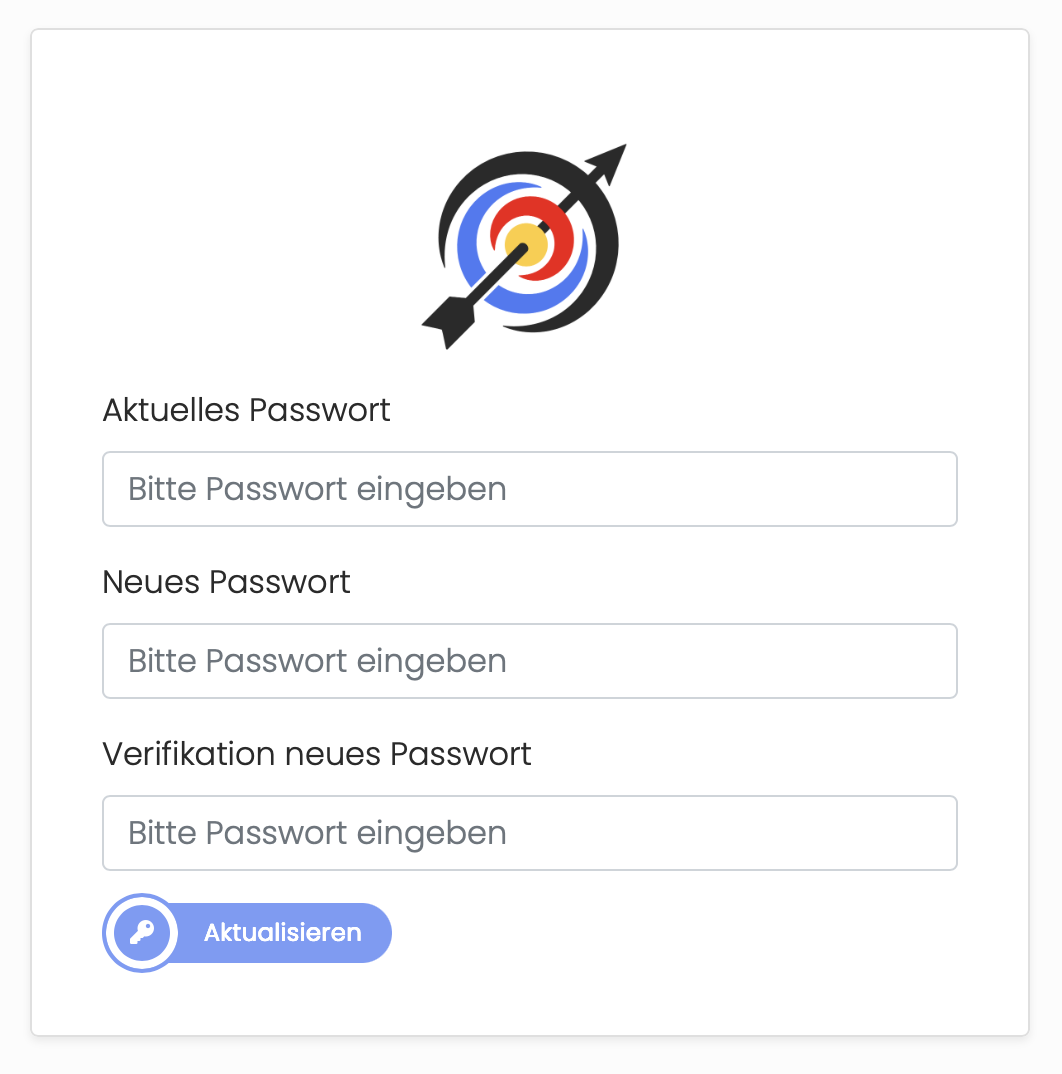The height and width of the screenshot is (1074, 1062).
Task: Click the circular key badge beside Aktualisieren
Action: 142,933
